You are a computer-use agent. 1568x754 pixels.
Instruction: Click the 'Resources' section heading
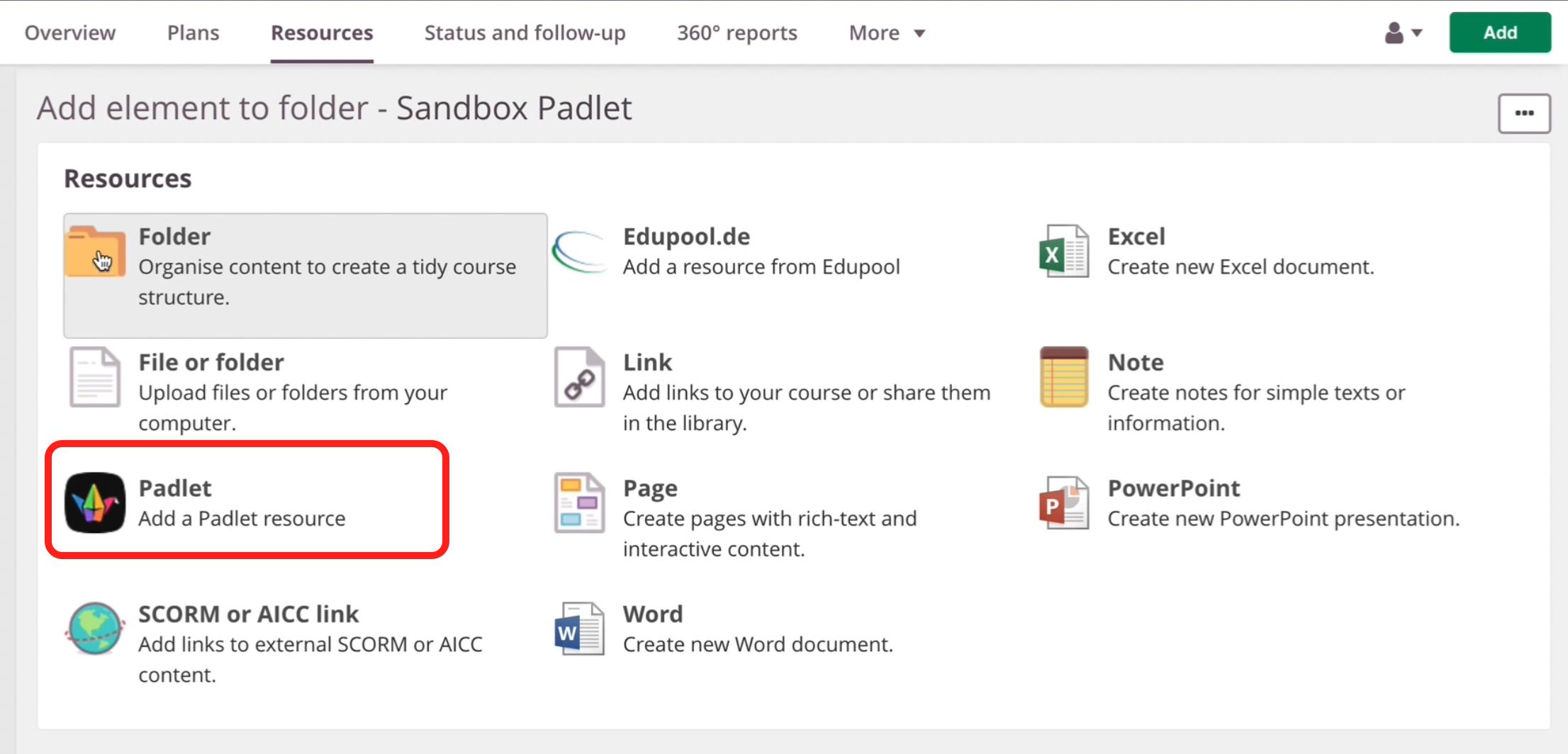(128, 179)
